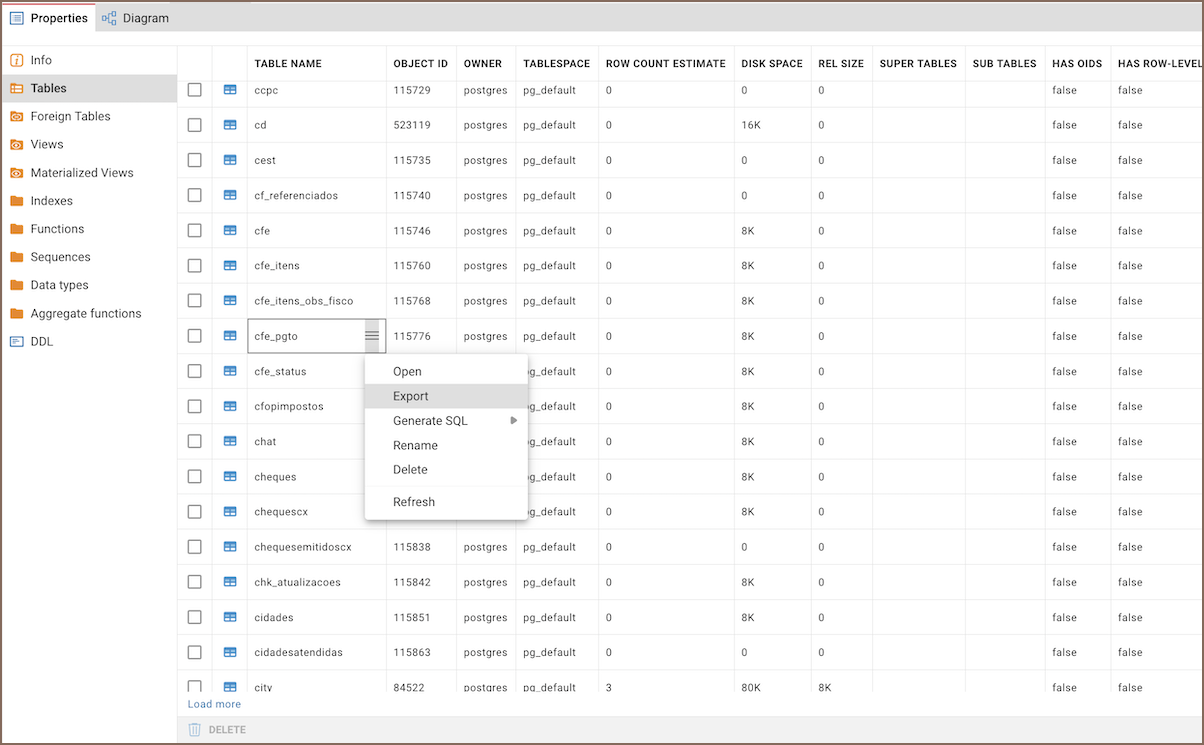
Task: Click the trash icon in bottom bar
Action: pos(195,730)
